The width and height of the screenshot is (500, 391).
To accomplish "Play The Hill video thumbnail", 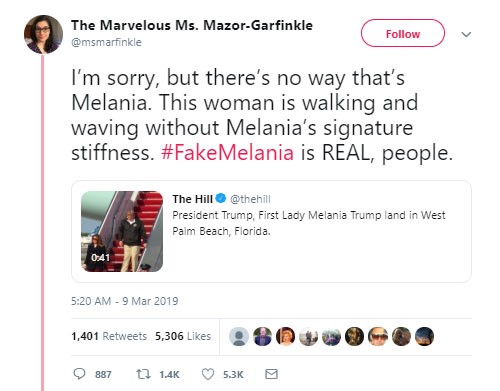I will coord(122,231).
